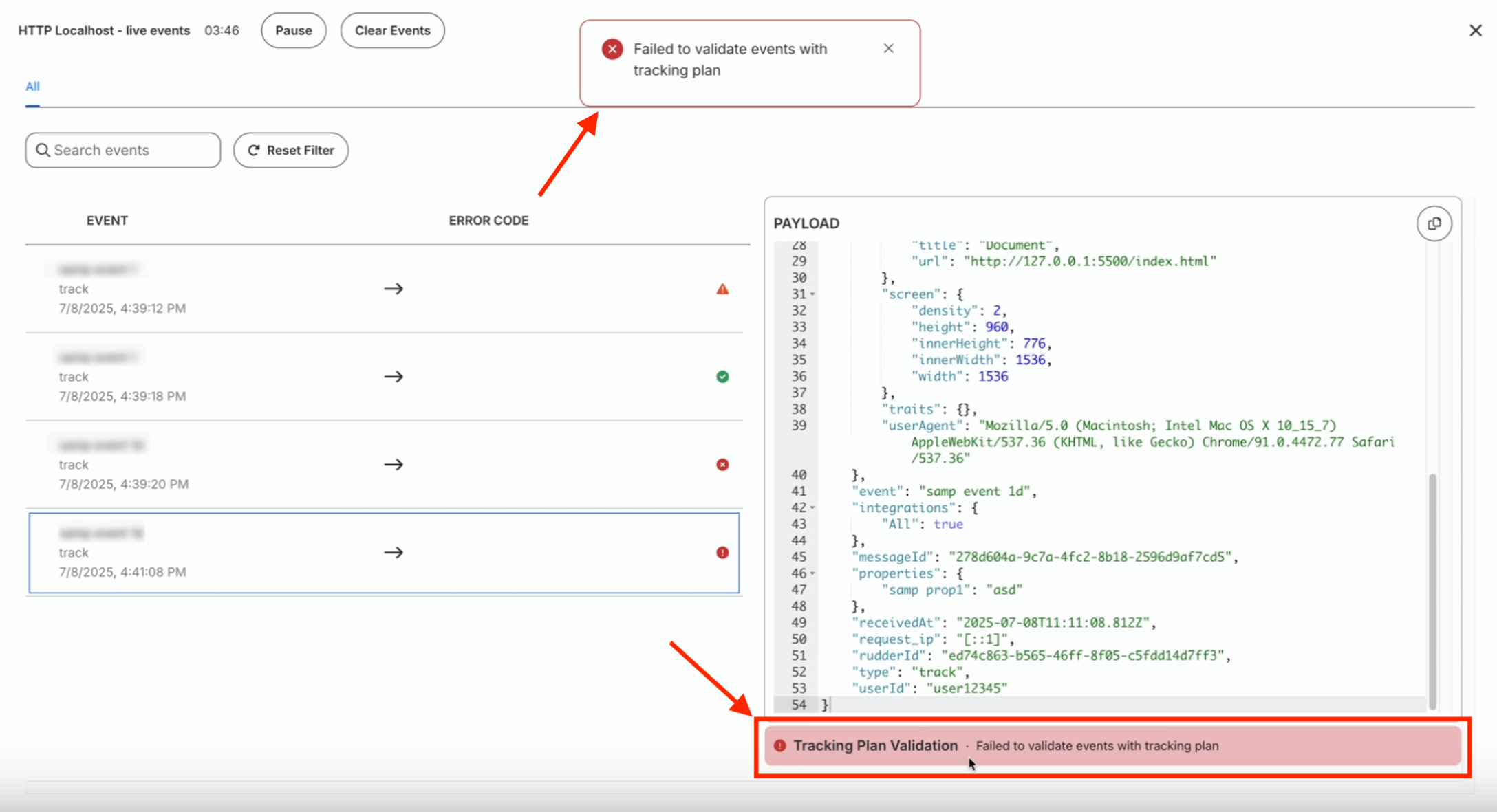Click the messageId value in payload
The image size is (1497, 812).
pyautogui.click(x=1090, y=558)
